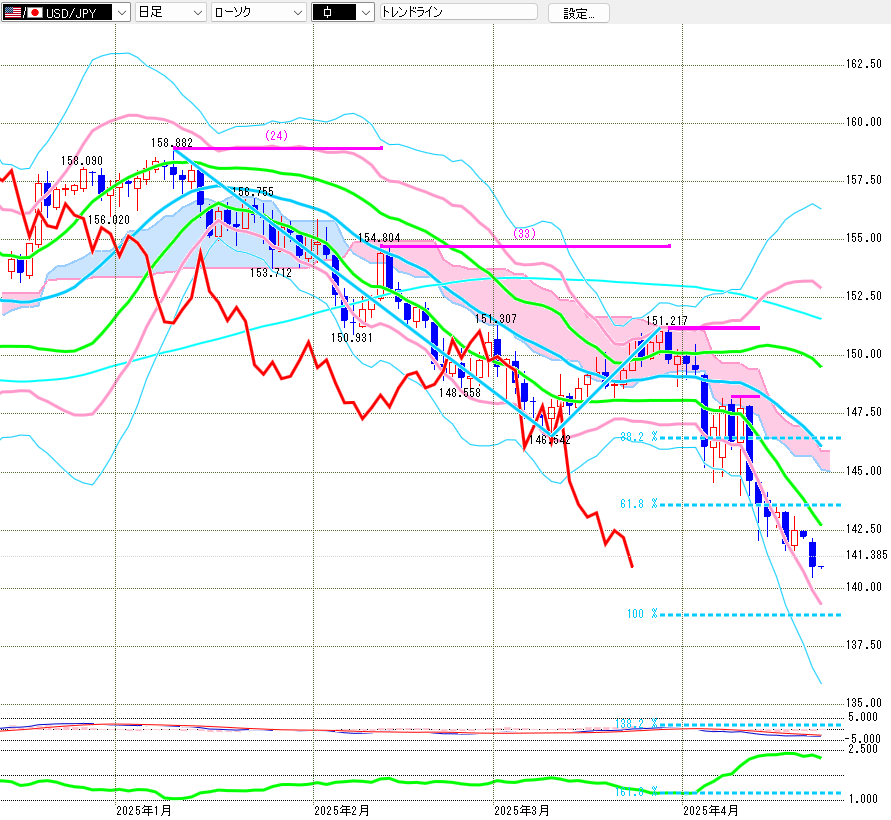The height and width of the screenshot is (820, 891).
Task: Select the 162.50 price axis label
Action: click(x=864, y=64)
